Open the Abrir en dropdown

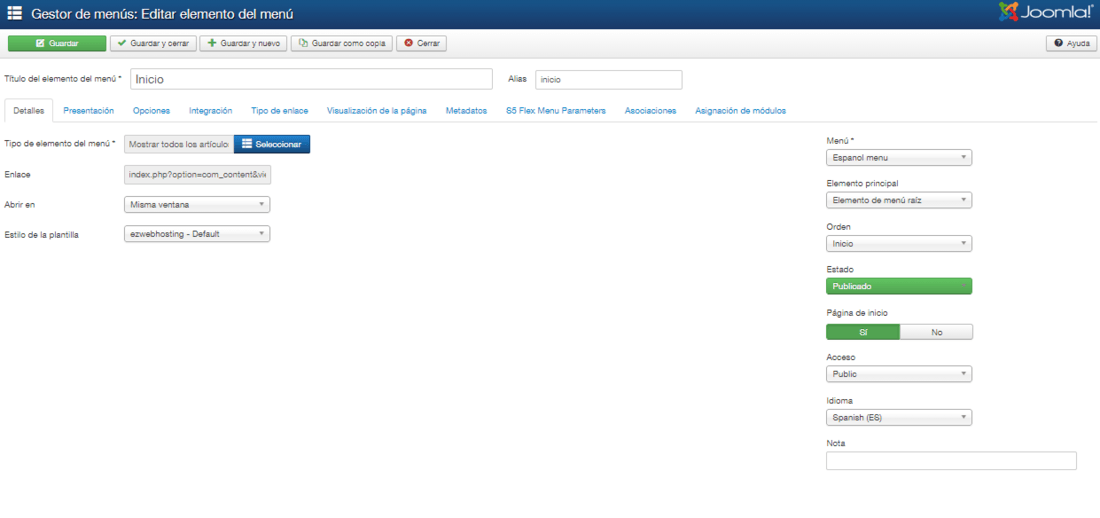[x=196, y=204]
